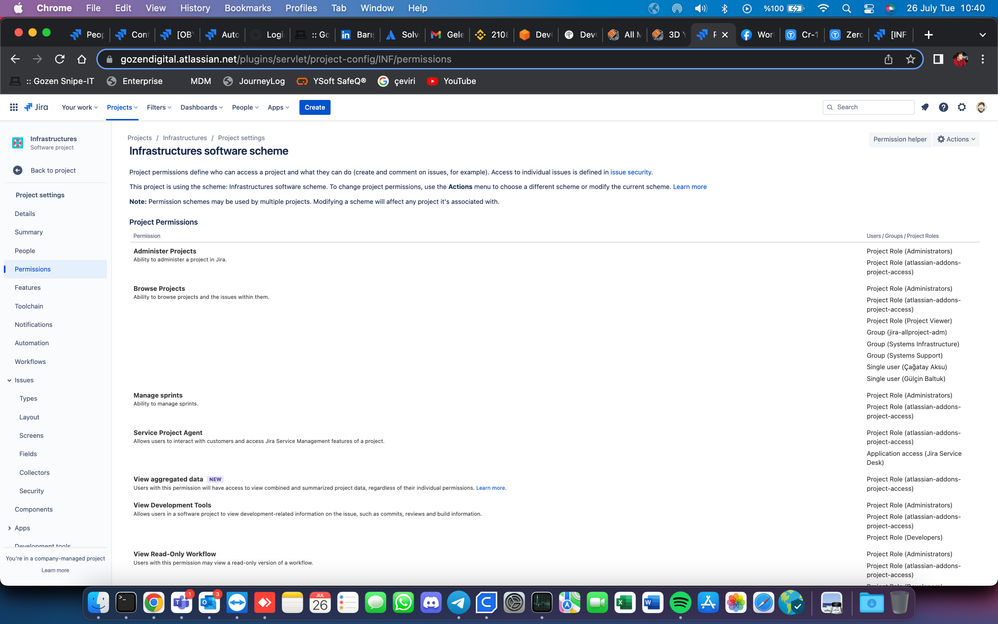Open the Dashboards dropdown menu

click(201, 107)
